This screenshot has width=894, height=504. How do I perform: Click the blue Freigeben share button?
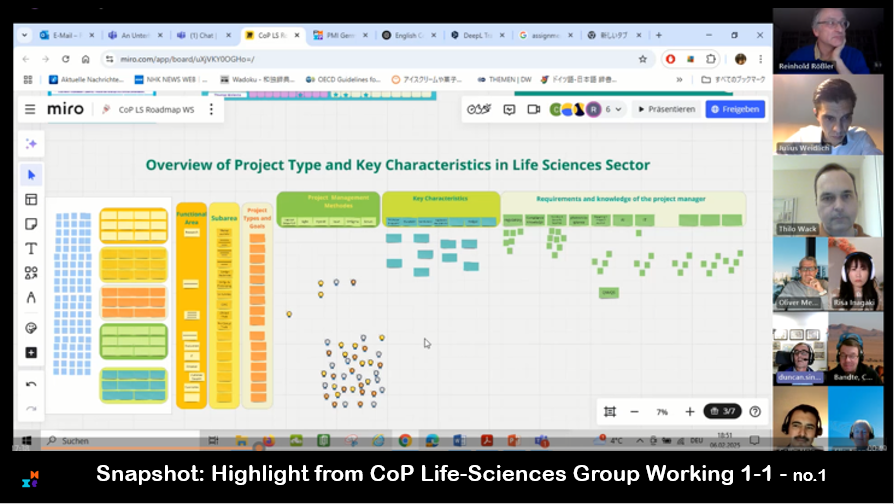pos(735,109)
